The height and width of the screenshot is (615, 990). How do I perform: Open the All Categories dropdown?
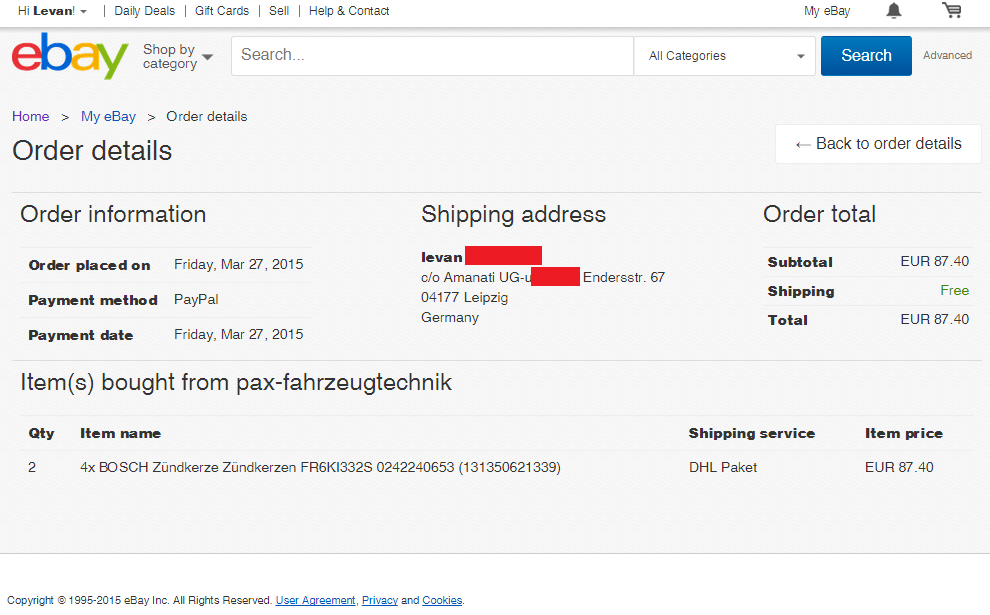click(725, 56)
